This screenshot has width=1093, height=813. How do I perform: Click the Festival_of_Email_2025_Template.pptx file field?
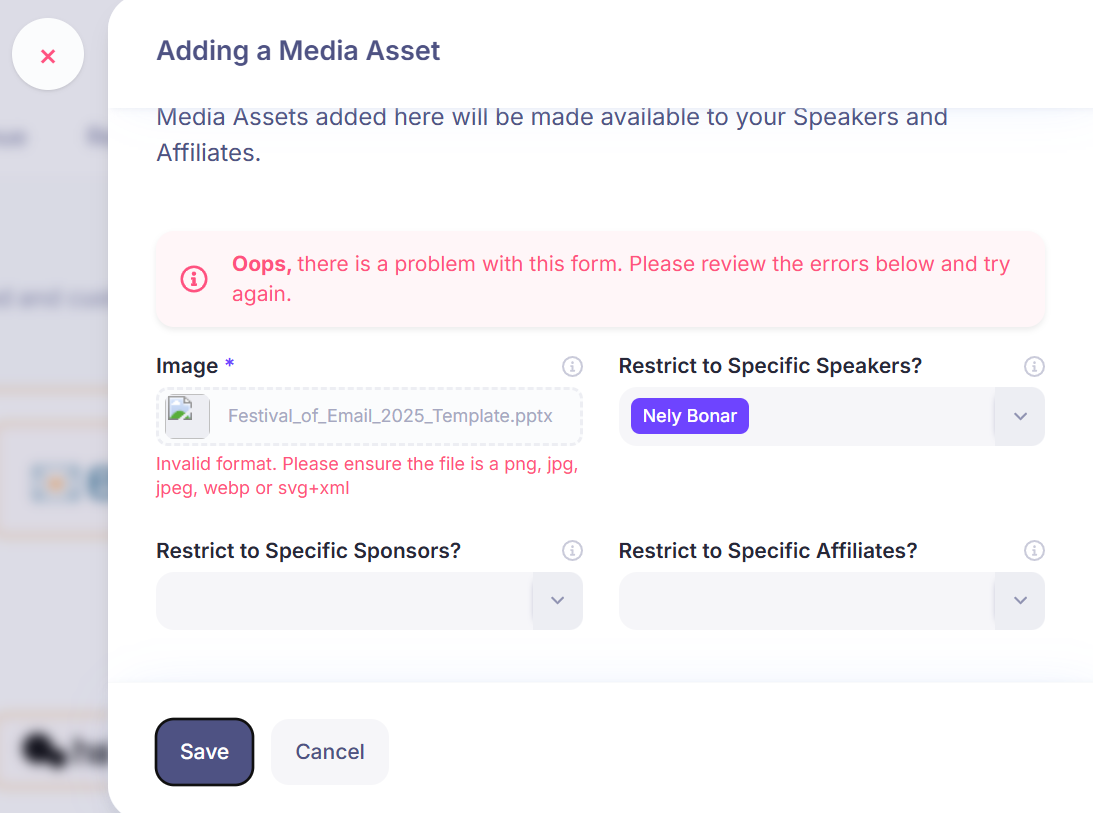pyautogui.click(x=369, y=416)
